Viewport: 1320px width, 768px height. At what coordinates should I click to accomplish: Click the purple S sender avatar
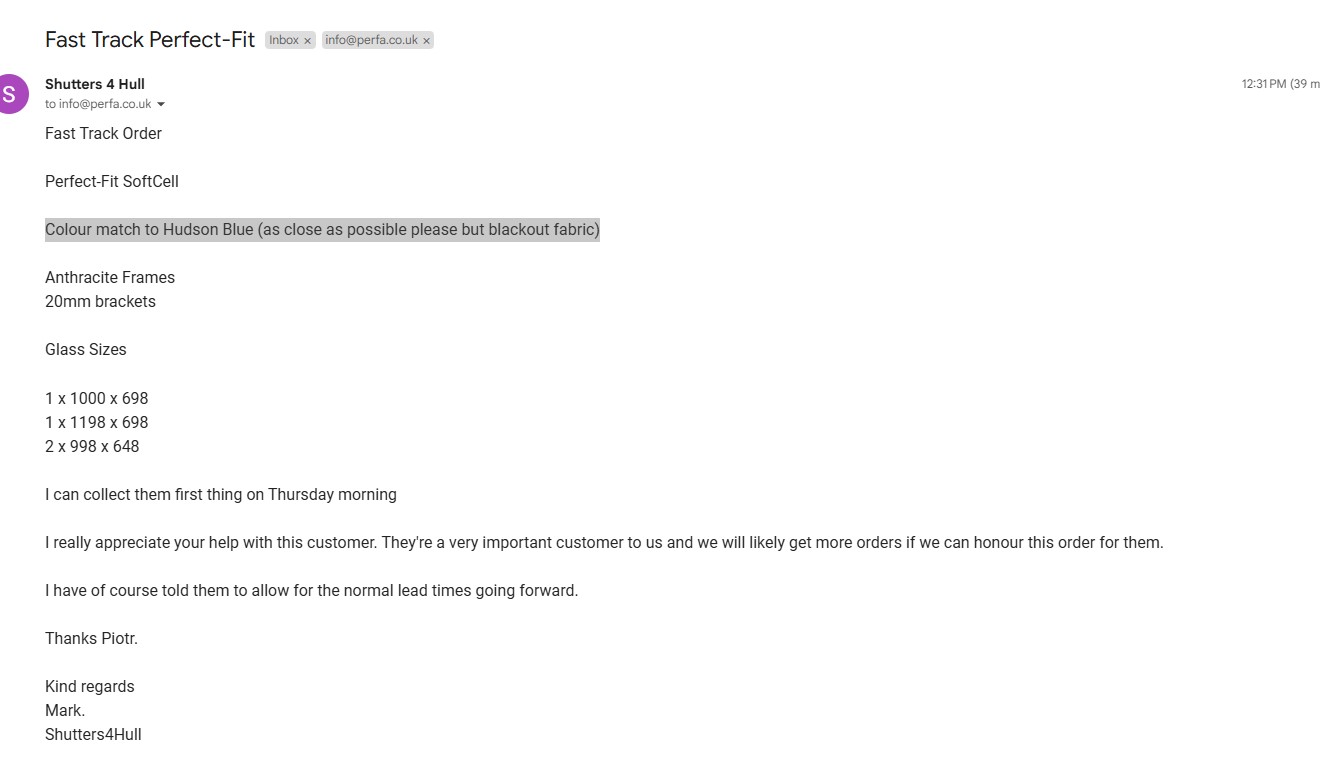pos(11,94)
